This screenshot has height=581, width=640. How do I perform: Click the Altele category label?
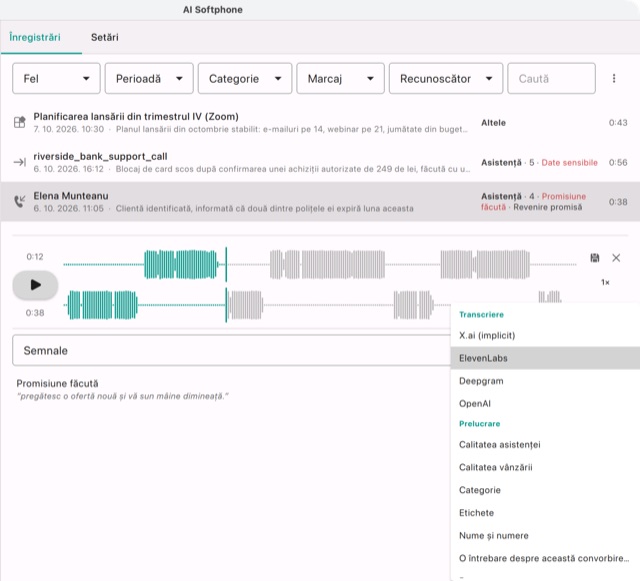(x=493, y=122)
